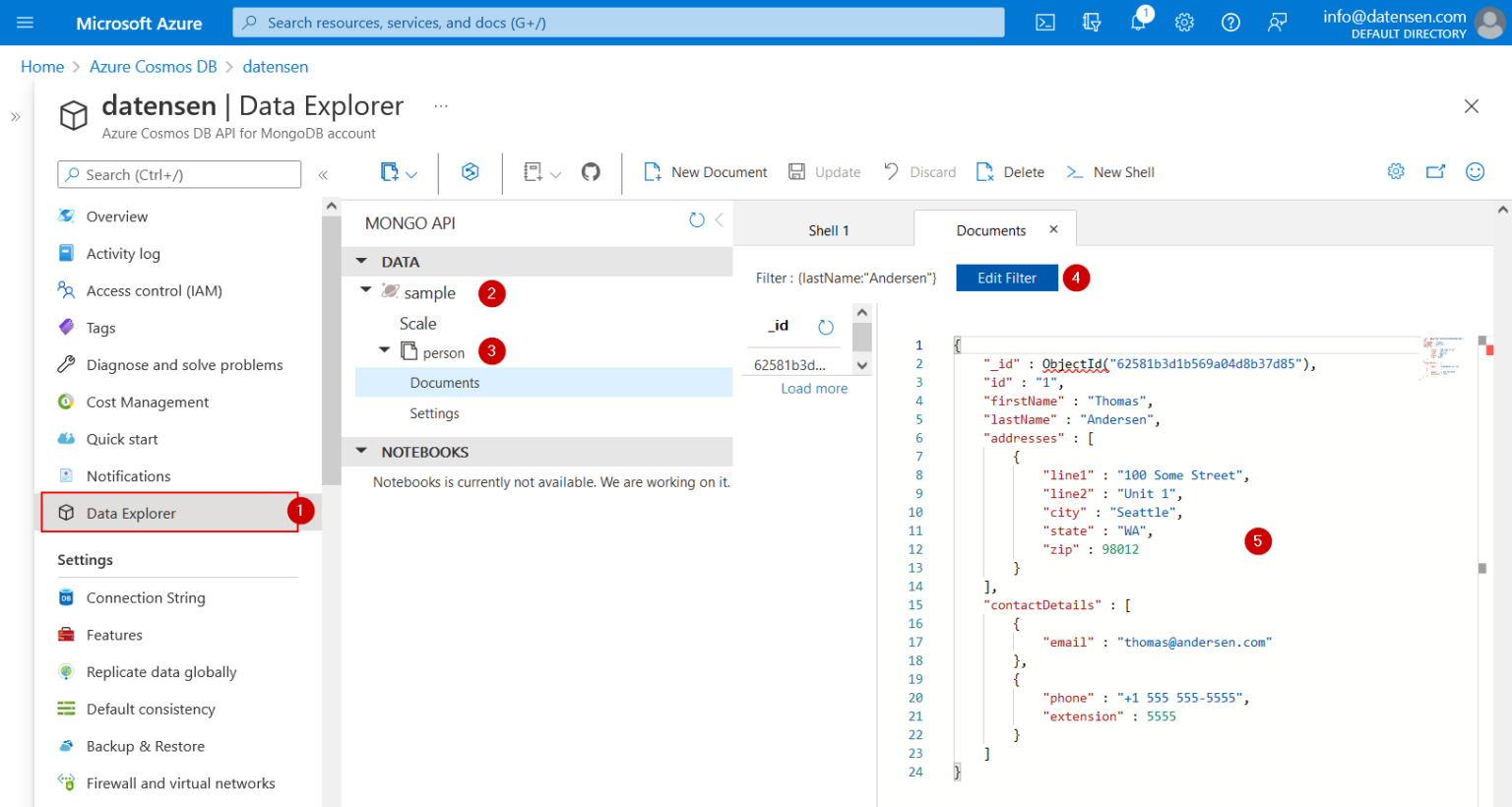Open Azure notifications bell
This screenshot has width=1512, height=807.
click(1138, 22)
